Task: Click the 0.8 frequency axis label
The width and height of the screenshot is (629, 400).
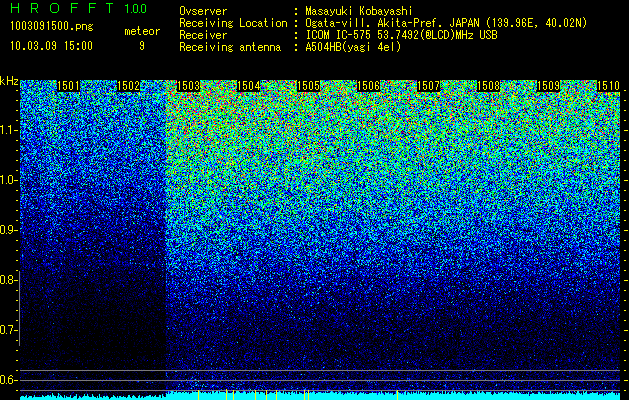Action: [8, 280]
